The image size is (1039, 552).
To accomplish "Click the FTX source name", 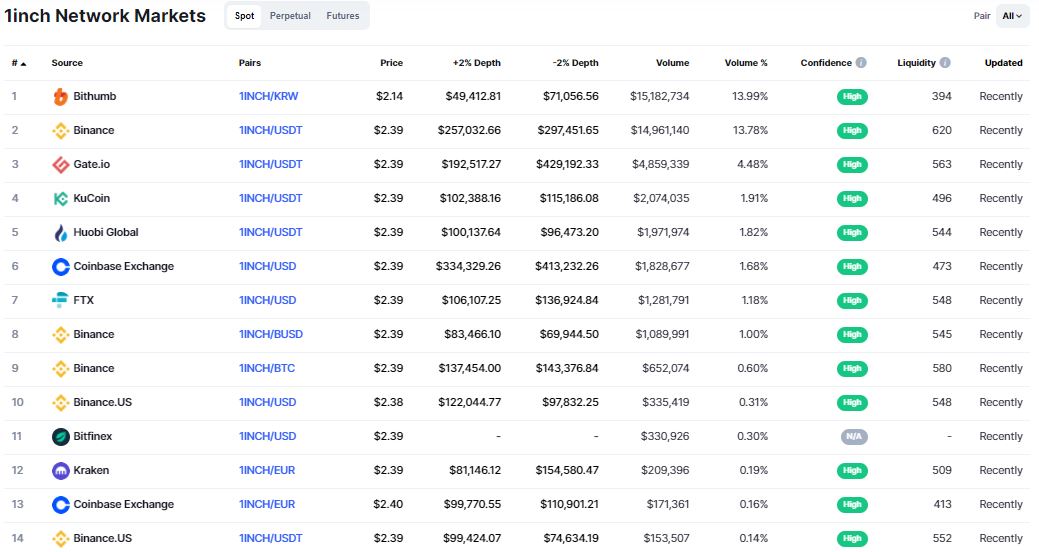I will click(x=83, y=300).
